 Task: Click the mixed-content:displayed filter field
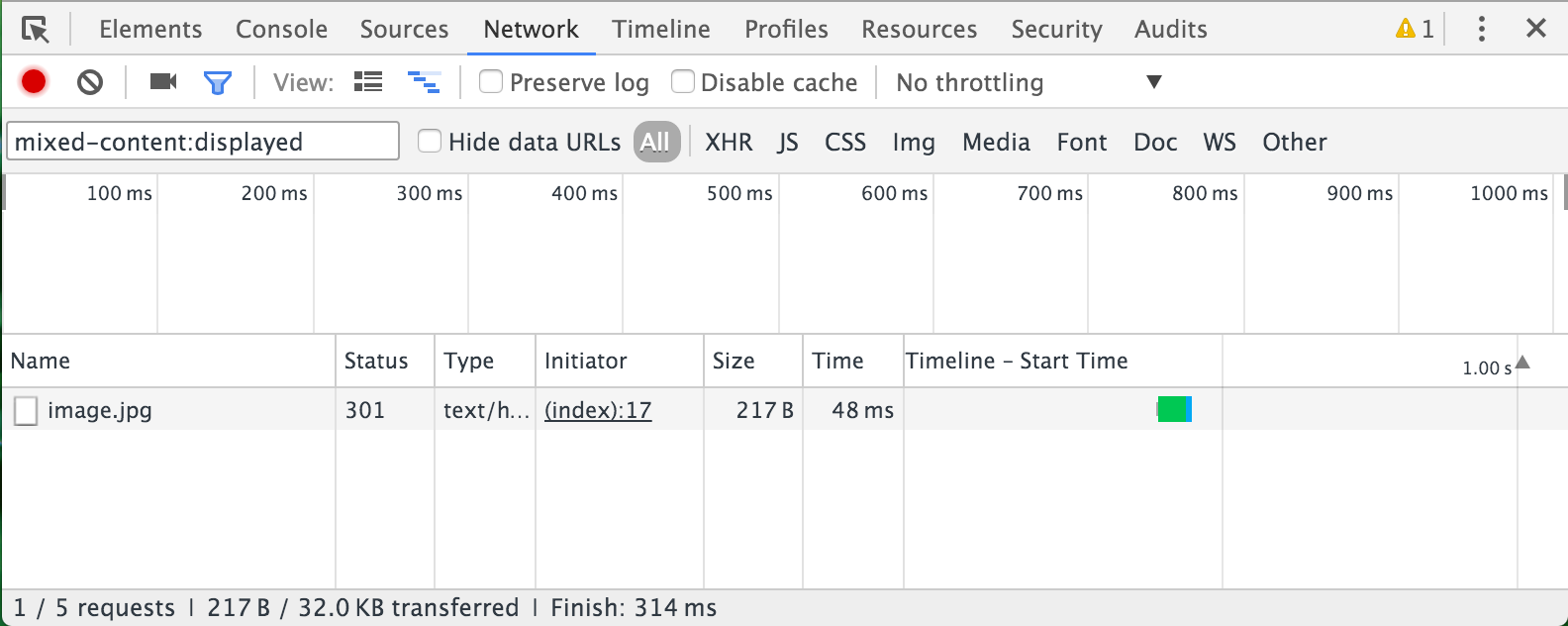[x=203, y=142]
